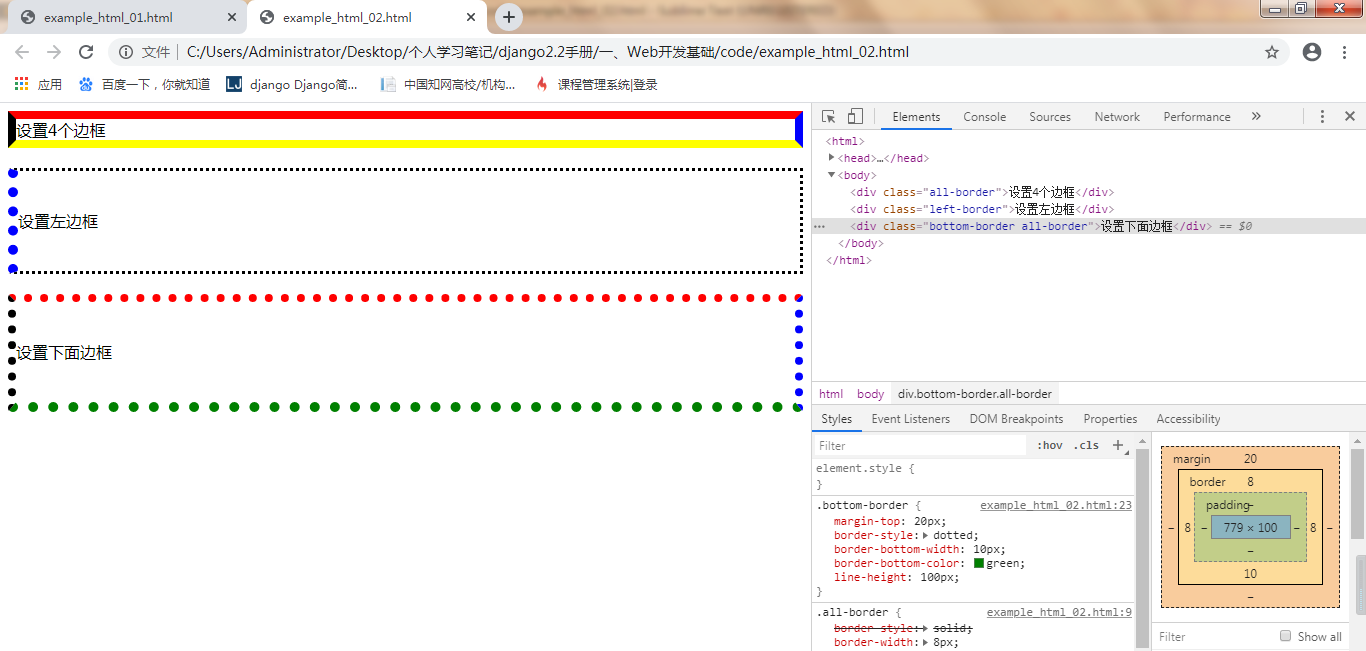Open 课程管理系统|登录 bookmark
The image size is (1366, 651).
tap(597, 85)
